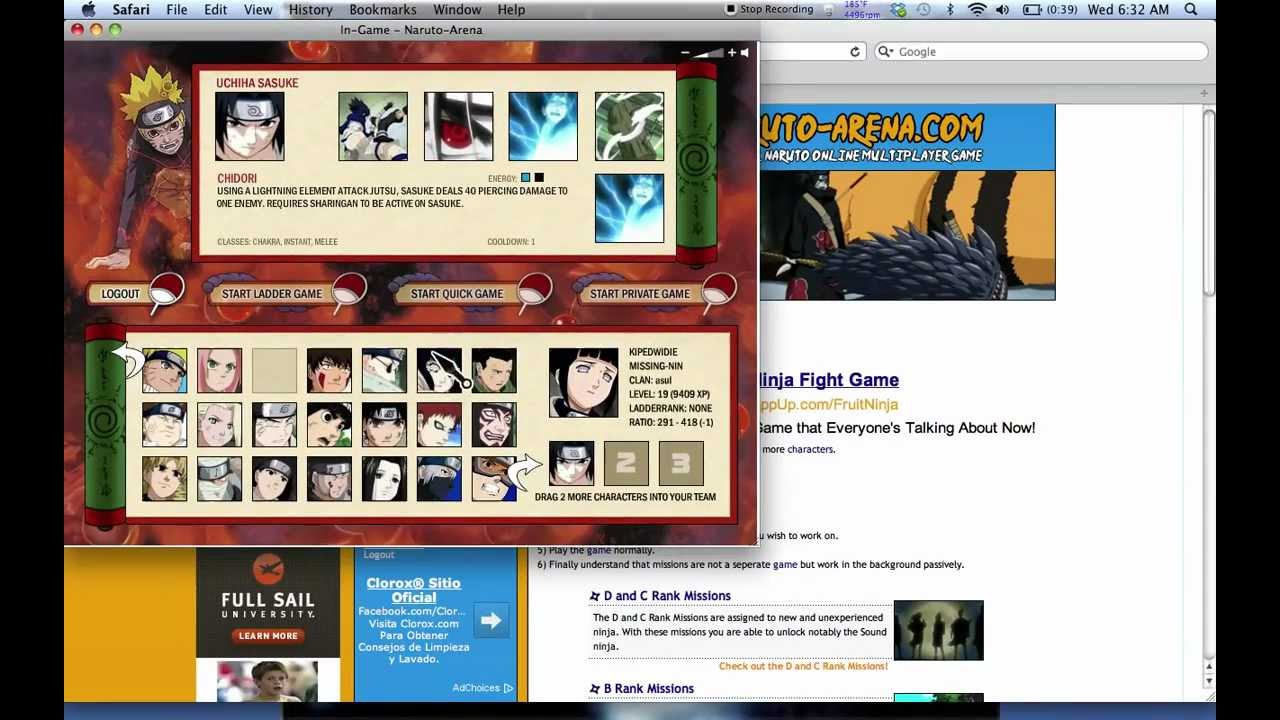Click Sasuke in team slot one
This screenshot has width=1280, height=720.
pos(571,464)
